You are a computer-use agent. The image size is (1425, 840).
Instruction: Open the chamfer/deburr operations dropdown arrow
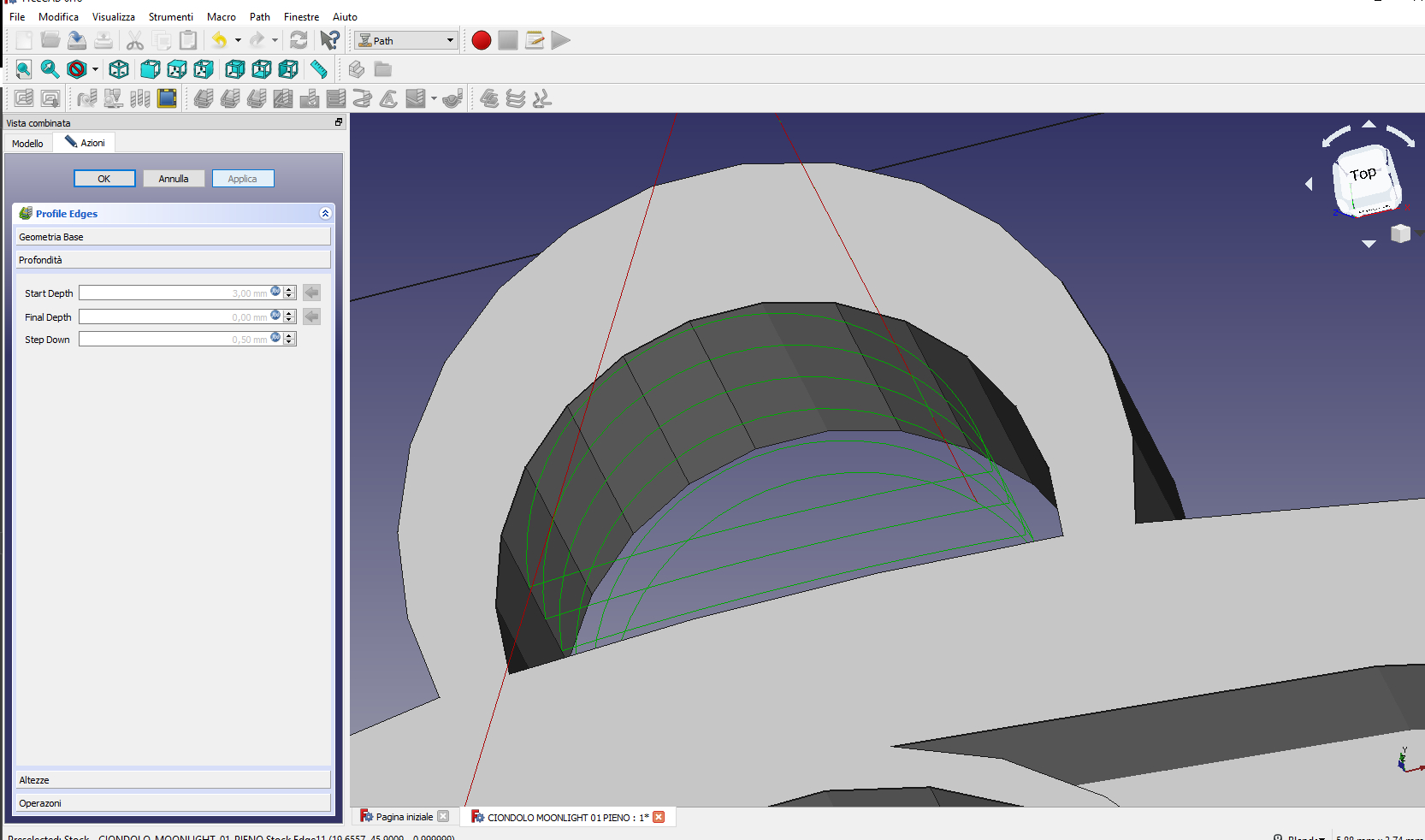(x=434, y=98)
